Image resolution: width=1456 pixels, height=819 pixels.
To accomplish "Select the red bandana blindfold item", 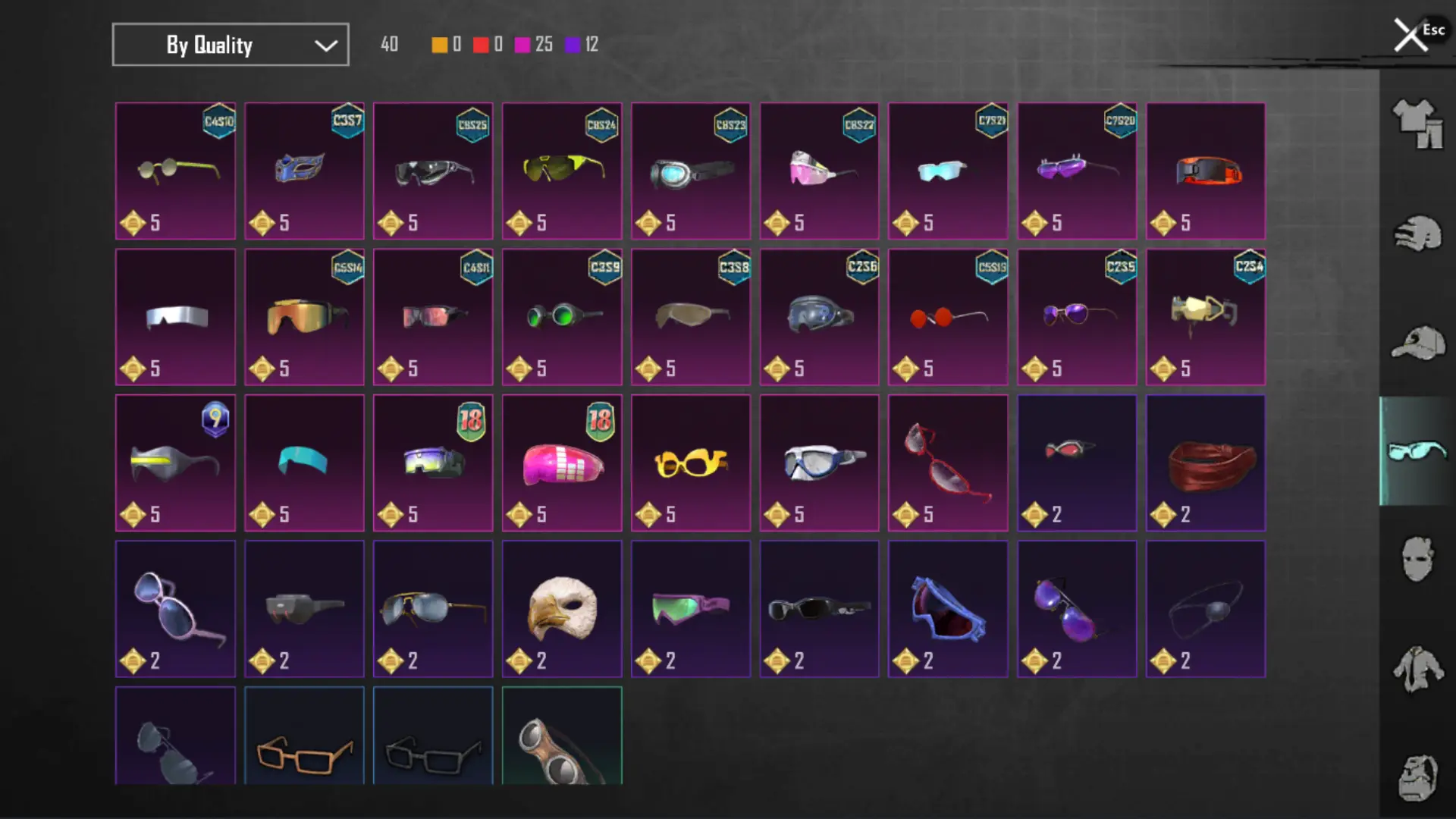I will 1206,463.
